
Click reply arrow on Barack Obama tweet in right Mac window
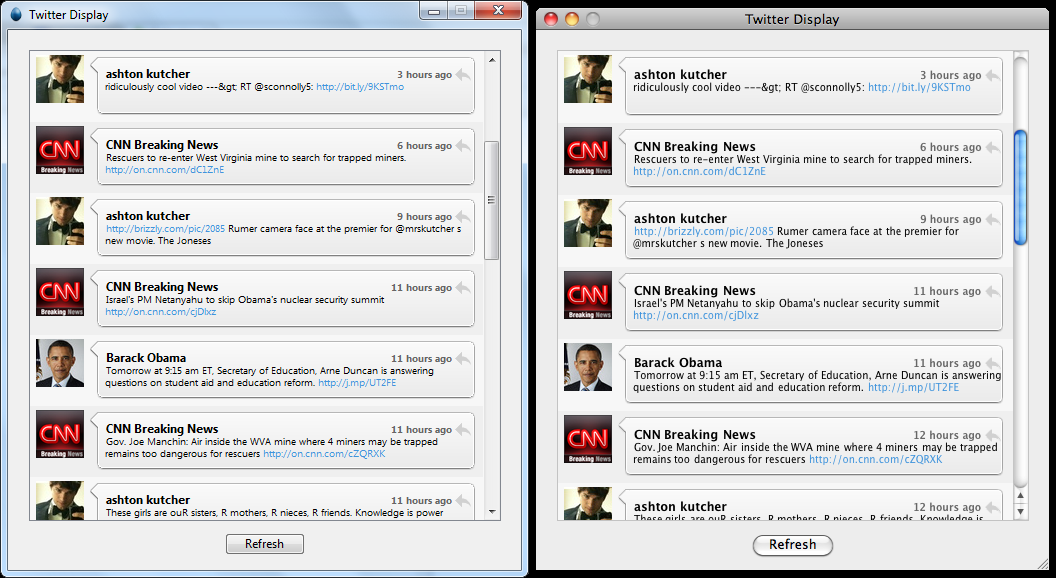point(991,363)
